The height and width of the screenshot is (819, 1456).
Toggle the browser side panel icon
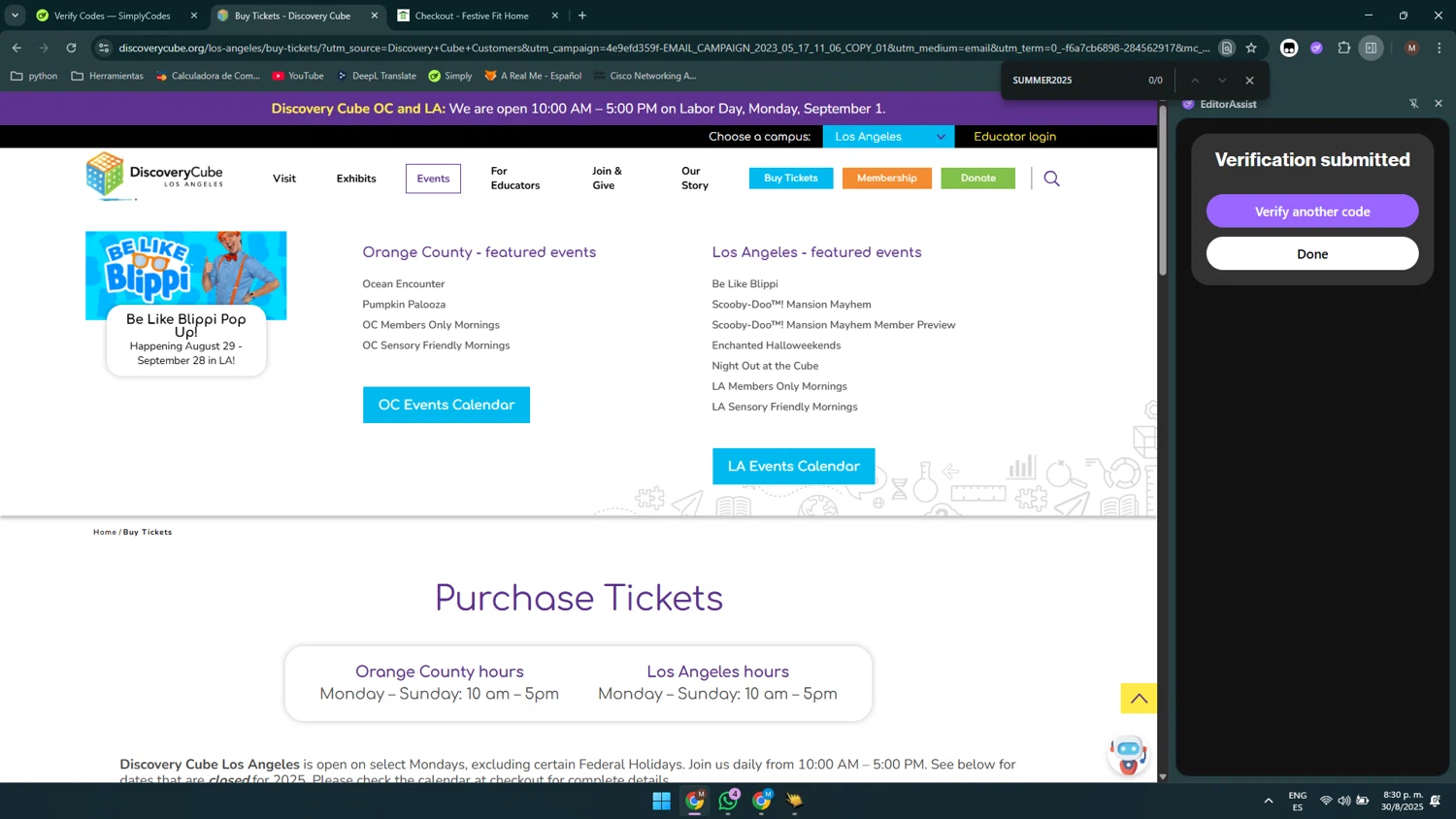click(x=1371, y=48)
